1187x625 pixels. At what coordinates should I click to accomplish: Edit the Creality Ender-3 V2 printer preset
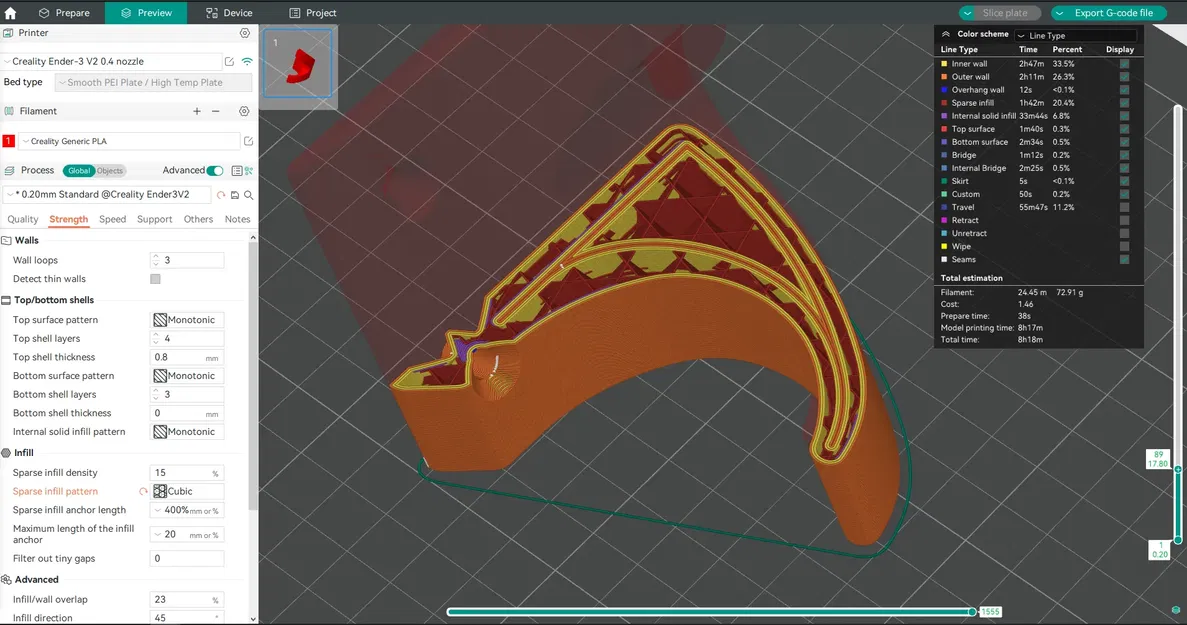coord(229,61)
